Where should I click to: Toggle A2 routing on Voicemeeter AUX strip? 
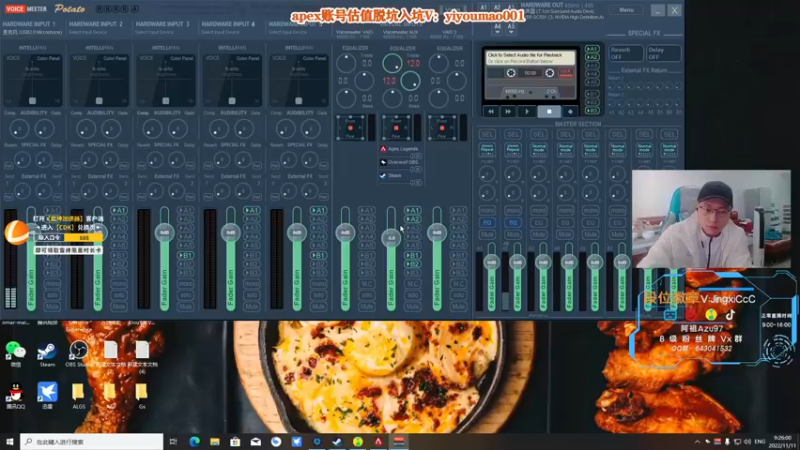[x=413, y=219]
